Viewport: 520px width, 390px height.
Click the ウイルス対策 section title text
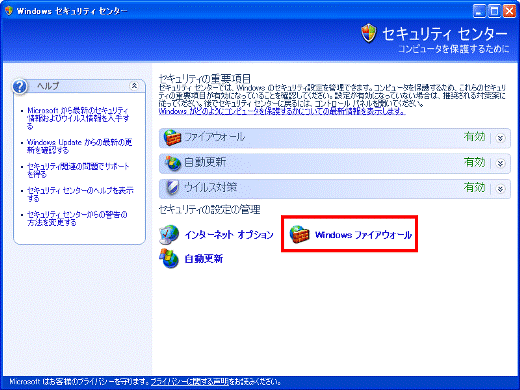pos(211,188)
